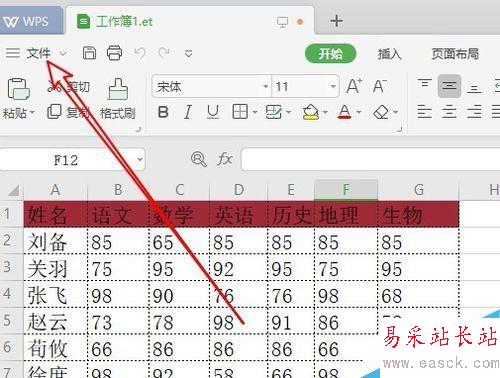The width and height of the screenshot is (500, 378).
Task: Click the decrease font size A- icon
Action: click(x=380, y=86)
